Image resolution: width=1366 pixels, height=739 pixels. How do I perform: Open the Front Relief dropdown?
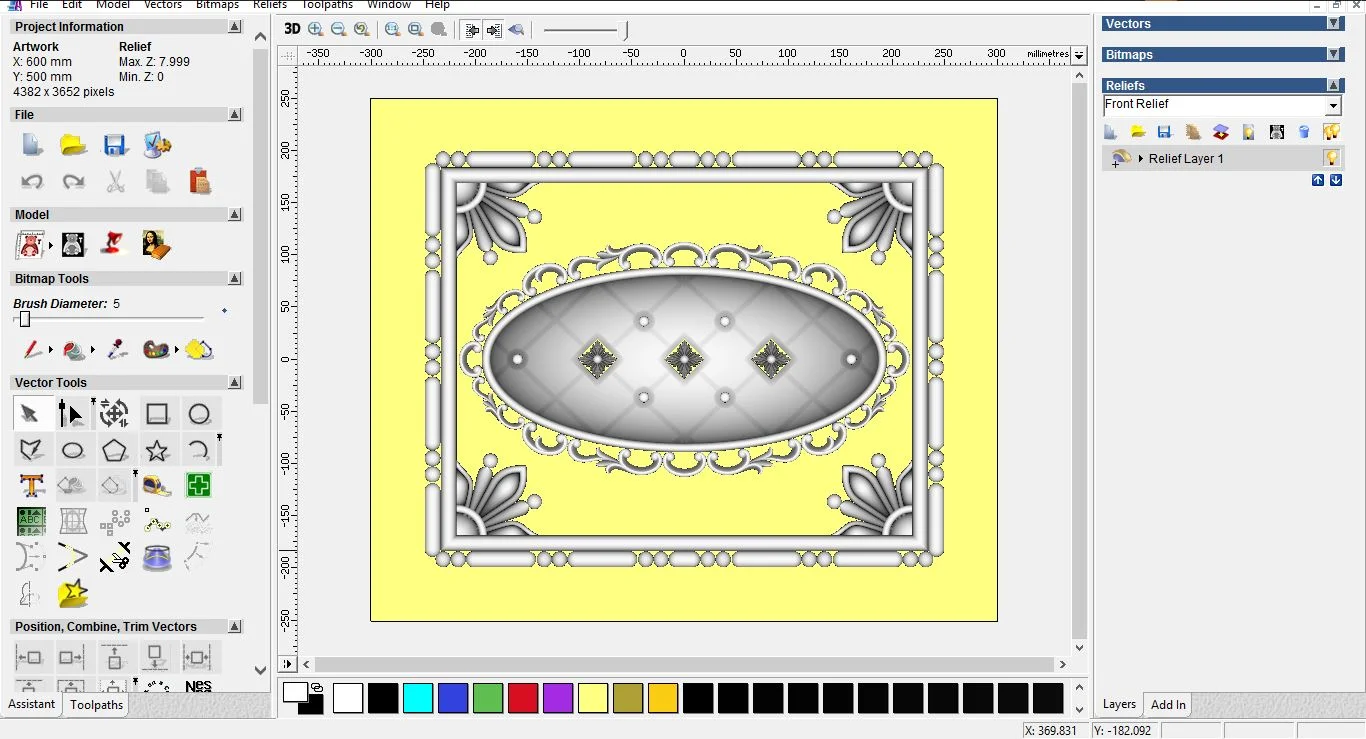tap(1333, 106)
